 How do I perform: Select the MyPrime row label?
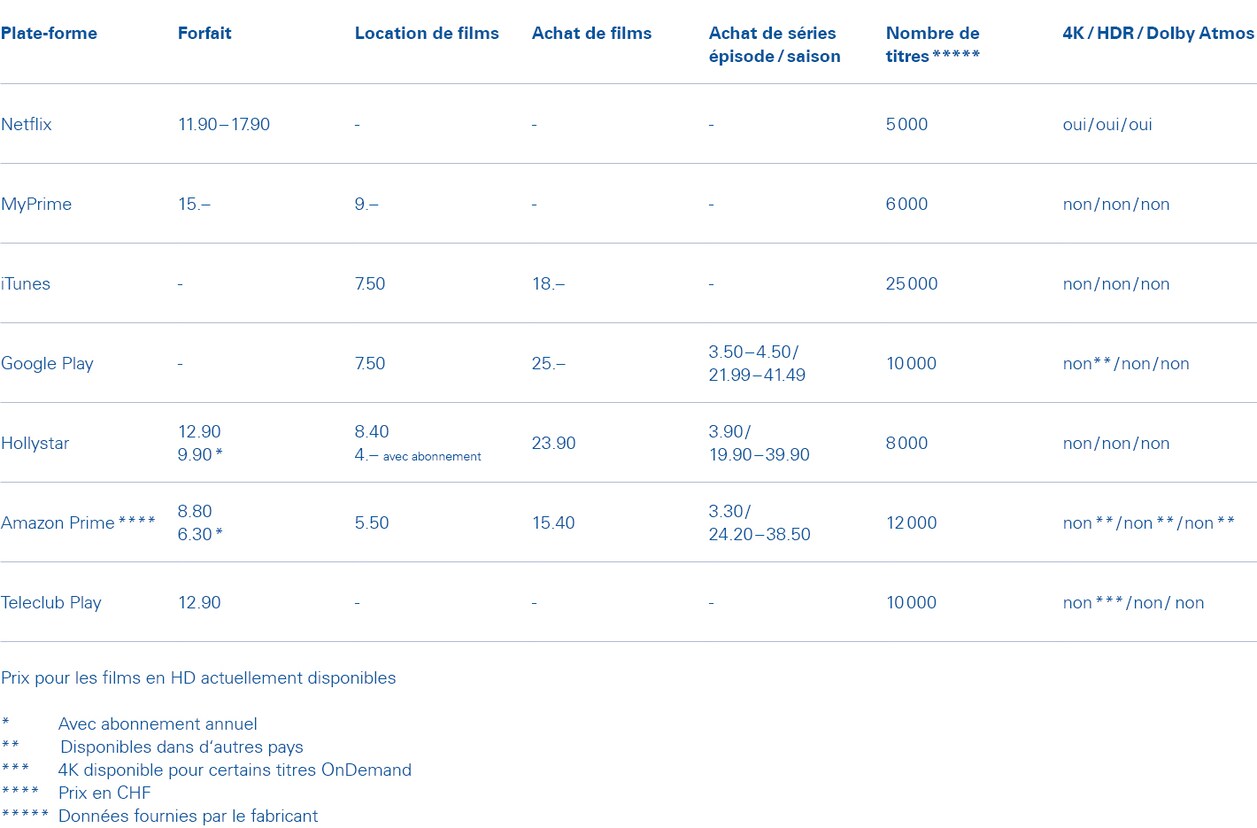tap(37, 204)
